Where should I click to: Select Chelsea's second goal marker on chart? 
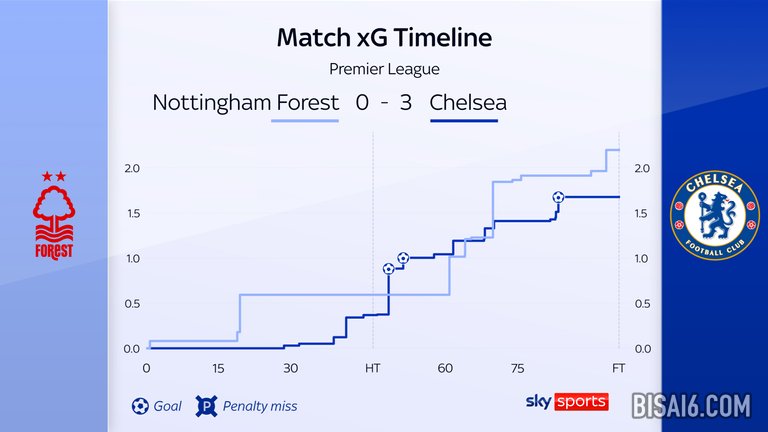(403, 258)
